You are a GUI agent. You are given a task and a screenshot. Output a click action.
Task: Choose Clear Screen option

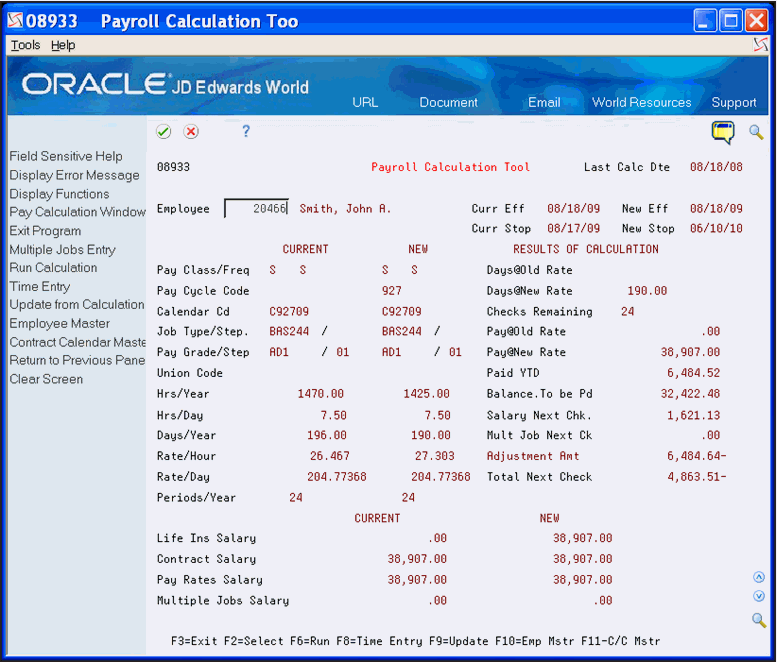(x=47, y=380)
